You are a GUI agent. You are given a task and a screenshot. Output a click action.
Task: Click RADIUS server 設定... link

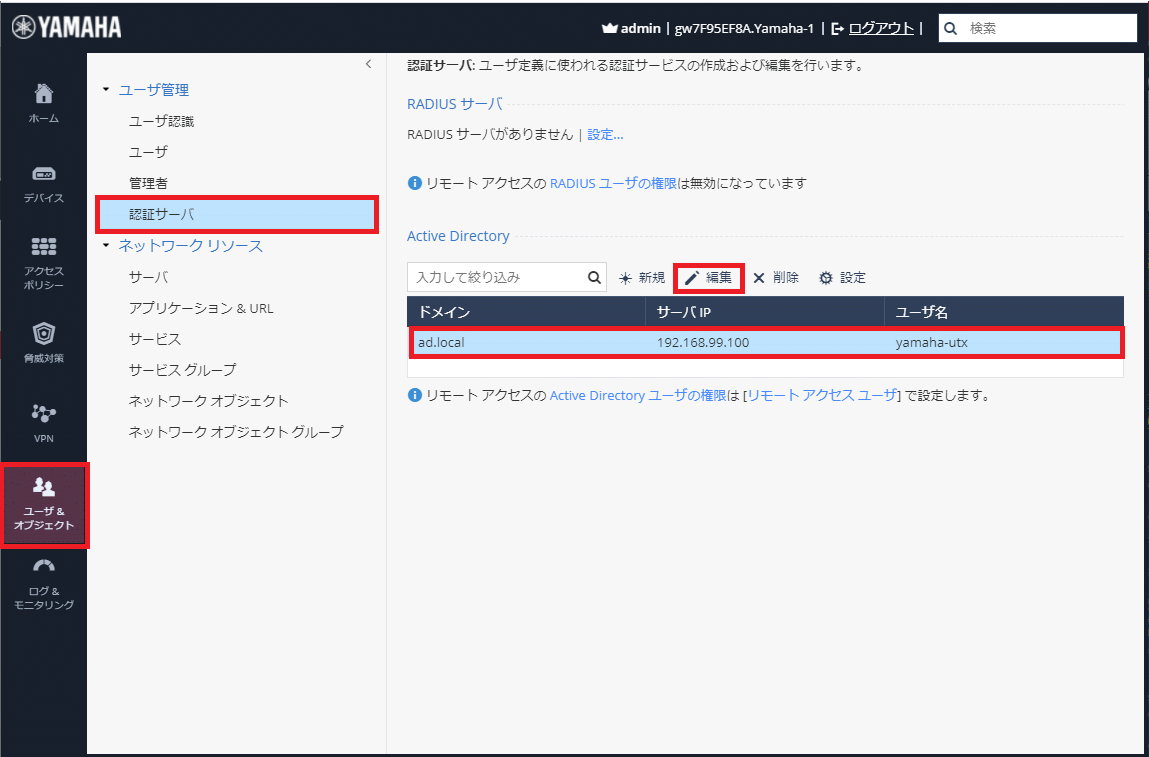(605, 134)
